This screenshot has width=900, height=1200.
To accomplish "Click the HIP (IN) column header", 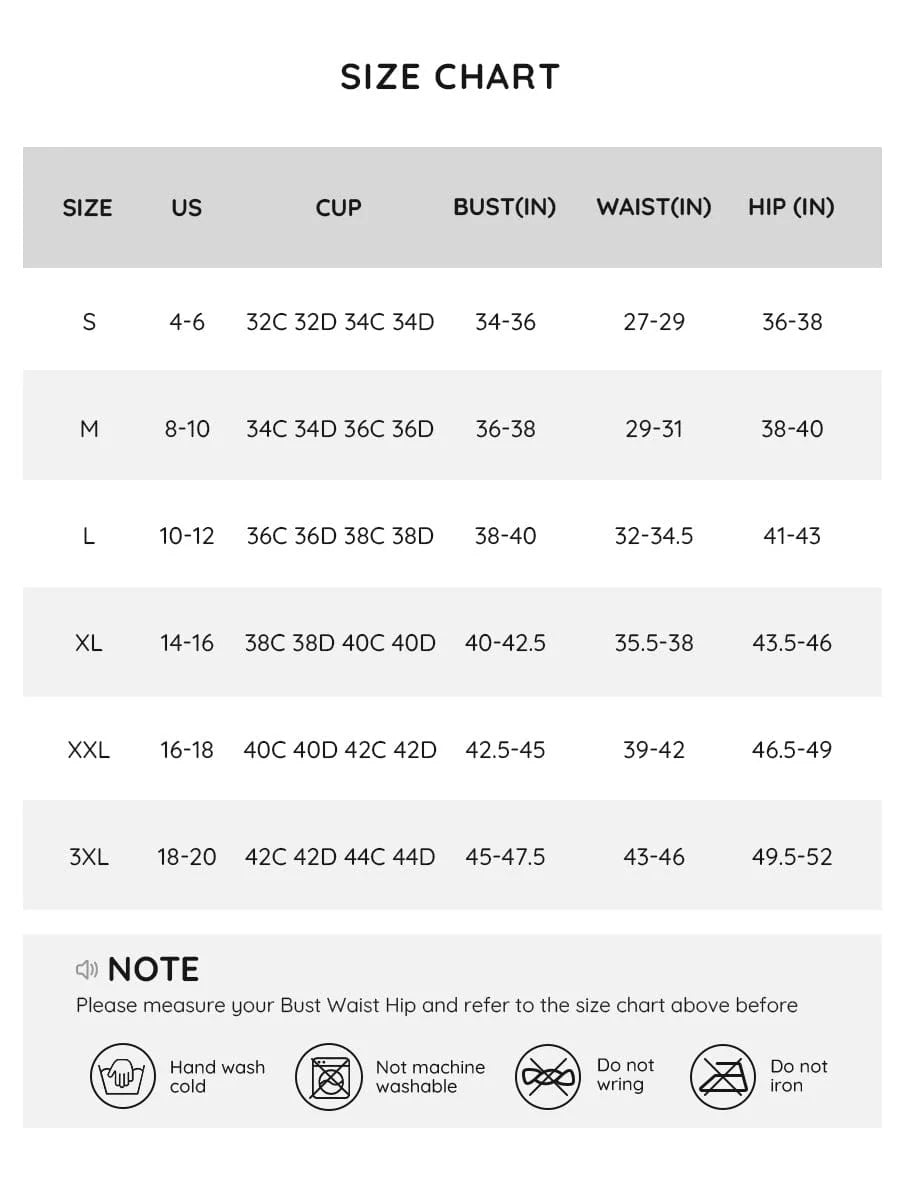I will 791,207.
